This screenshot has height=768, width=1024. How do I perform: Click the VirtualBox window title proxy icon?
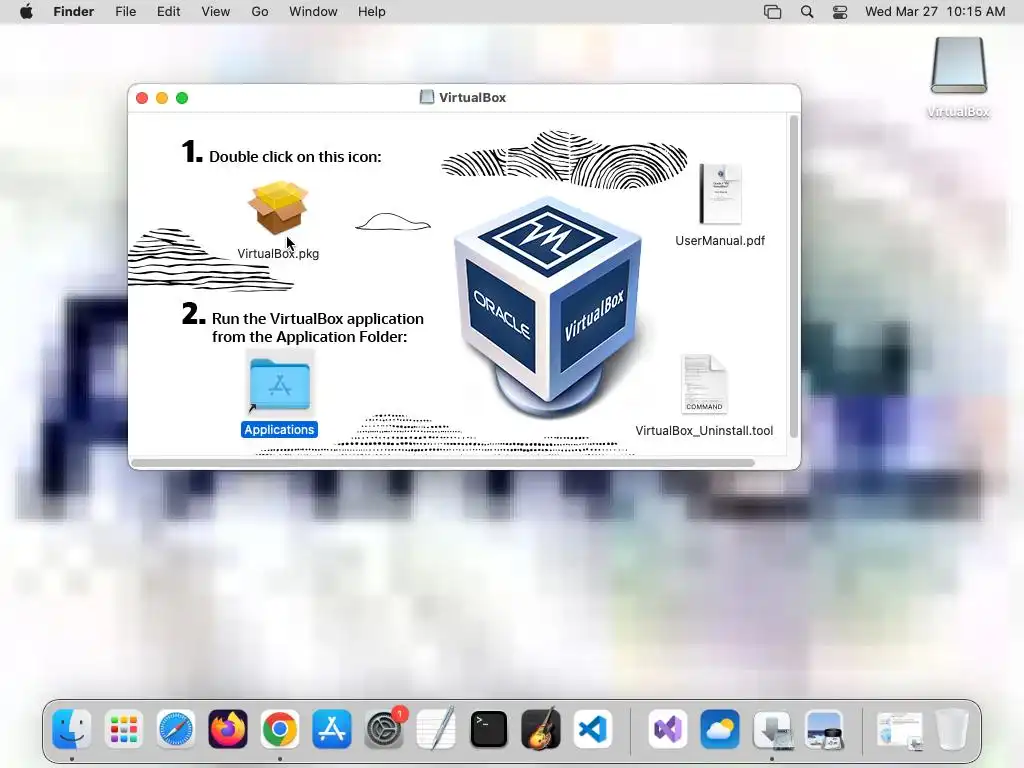[x=426, y=97]
